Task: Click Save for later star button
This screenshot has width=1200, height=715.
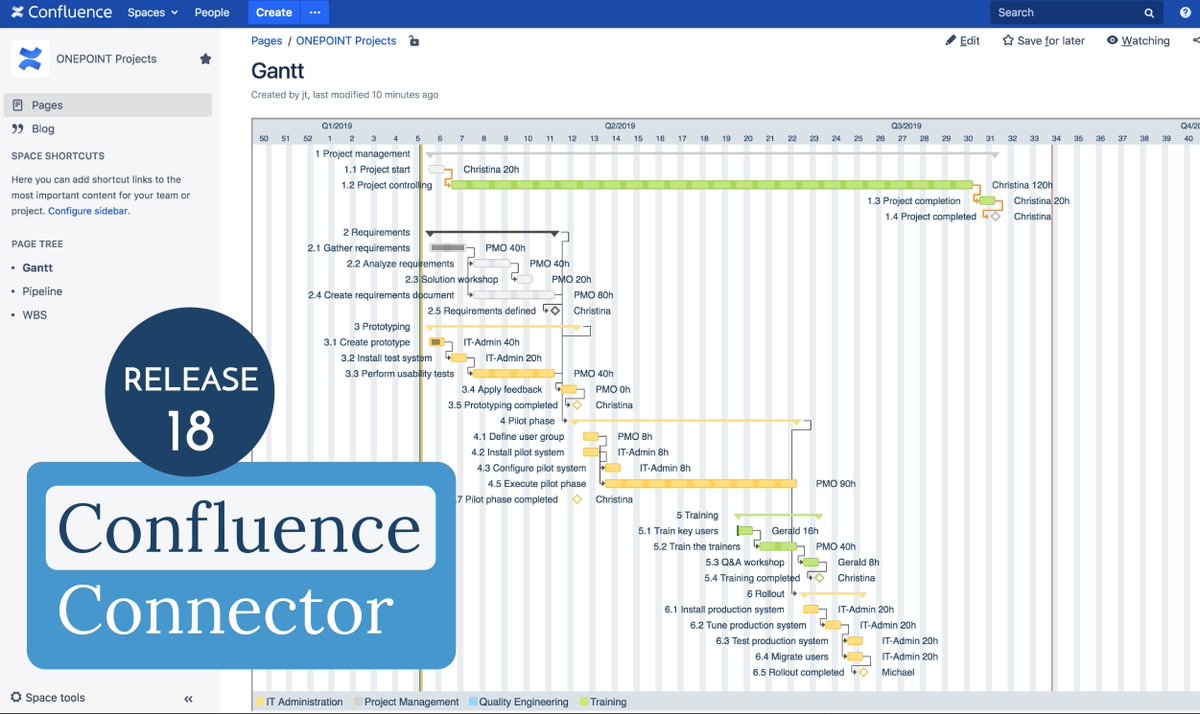Action: pyautogui.click(x=1042, y=41)
